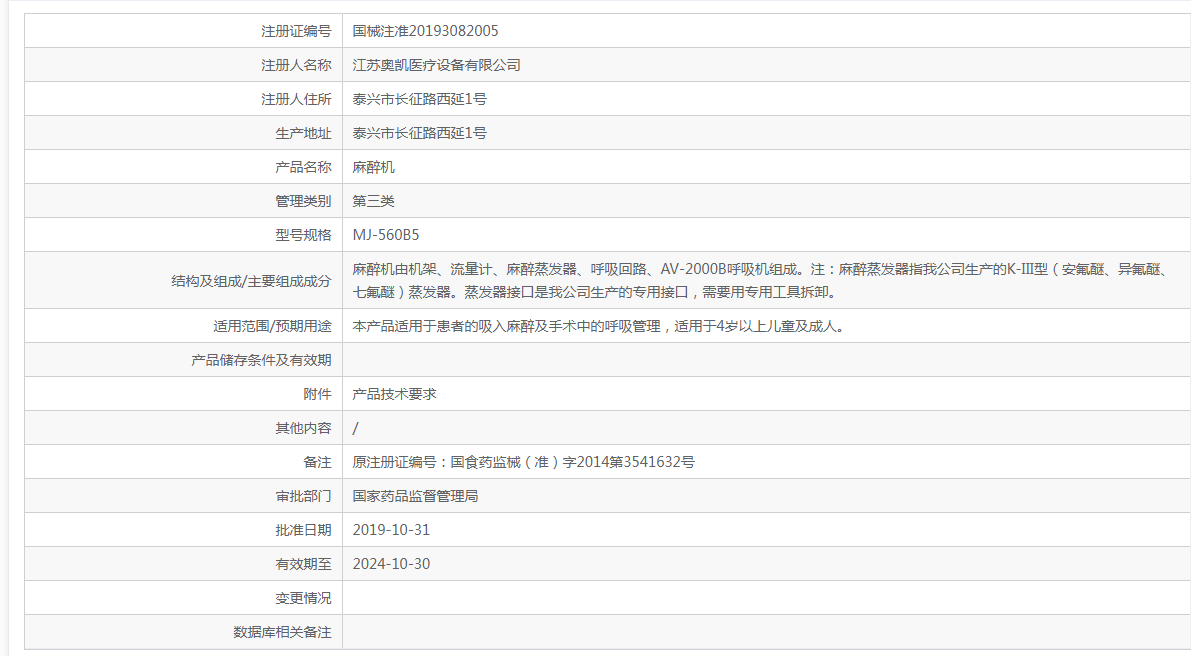
Task: Click the 变更情况 label
Action: [303, 598]
